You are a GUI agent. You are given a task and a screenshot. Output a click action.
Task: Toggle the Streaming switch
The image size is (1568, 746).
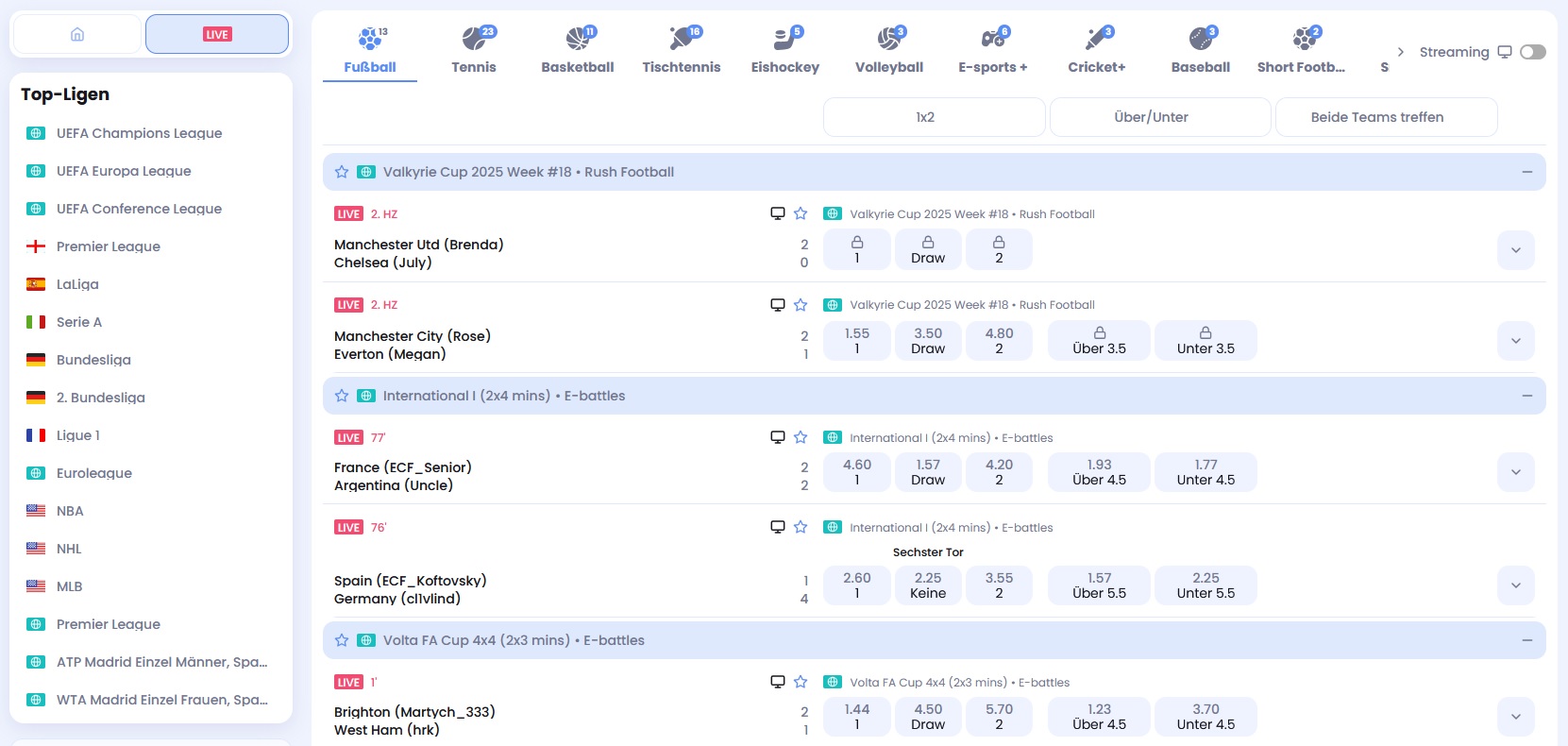pos(1533,52)
